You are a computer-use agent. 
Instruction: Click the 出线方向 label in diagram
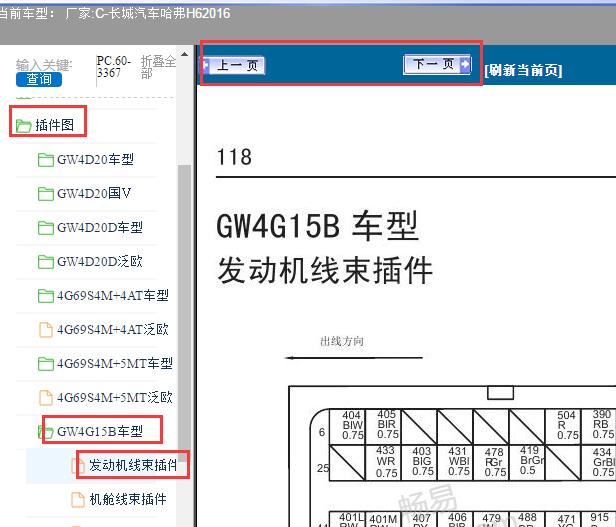click(342, 341)
